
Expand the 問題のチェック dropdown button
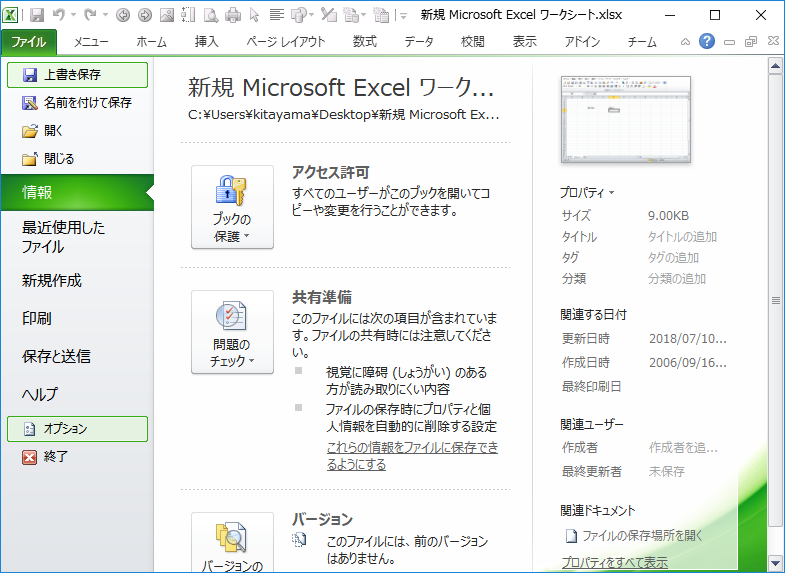pos(232,332)
